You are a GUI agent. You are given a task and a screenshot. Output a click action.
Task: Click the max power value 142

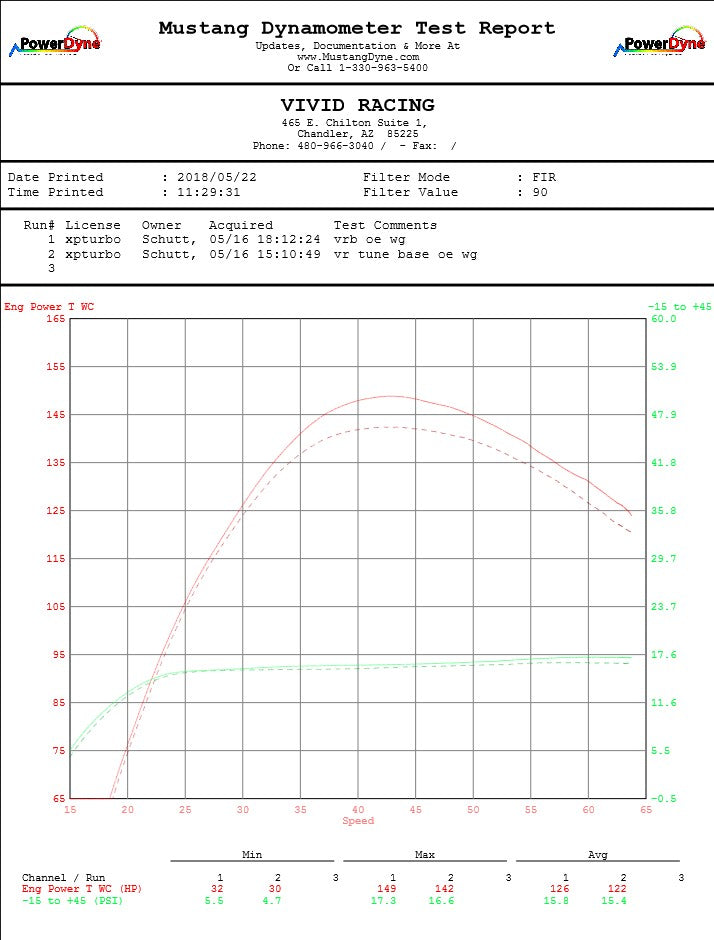(444, 889)
